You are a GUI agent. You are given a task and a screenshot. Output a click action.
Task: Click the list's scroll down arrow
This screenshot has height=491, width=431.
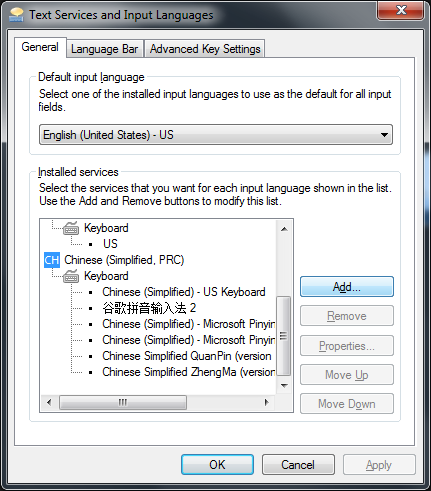(x=284, y=386)
